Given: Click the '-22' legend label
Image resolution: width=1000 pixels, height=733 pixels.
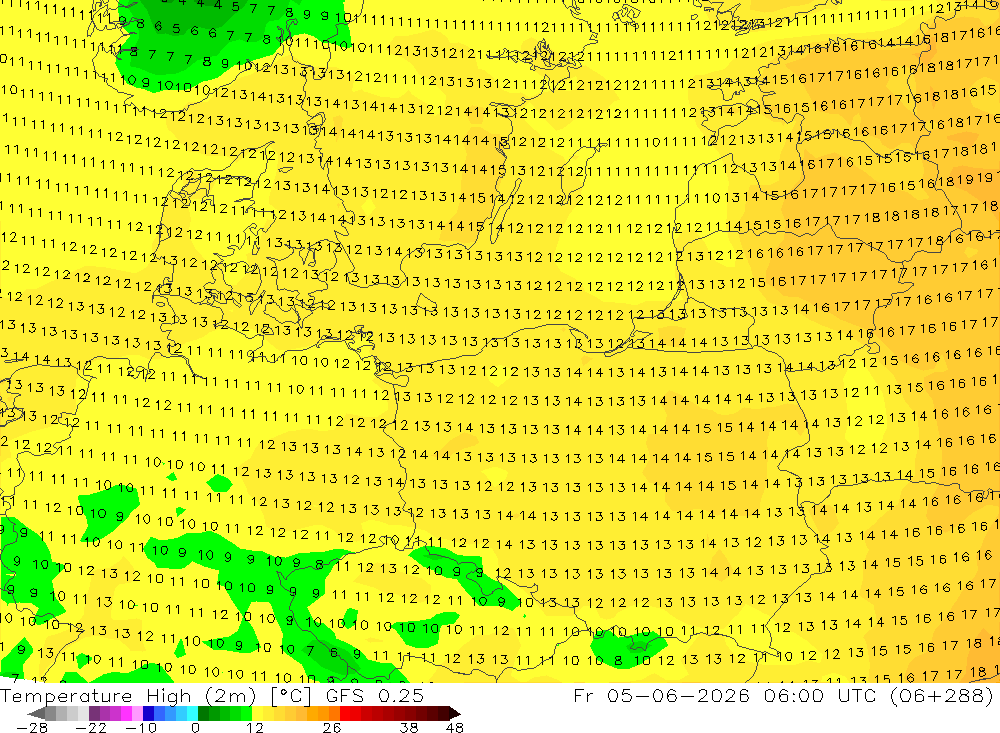Looking at the screenshot, I should point(91,727).
